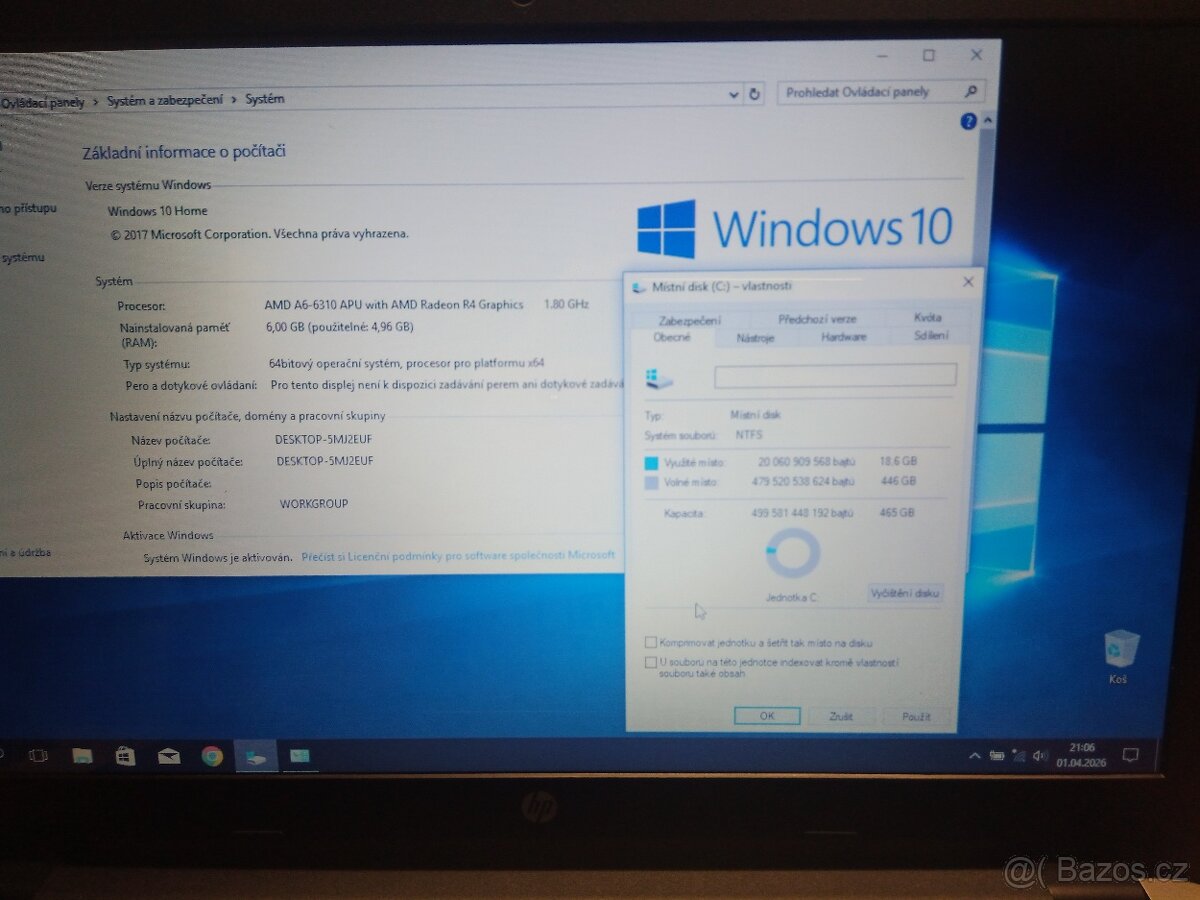The image size is (1200, 900).
Task: Launch Google Chrome from the taskbar
Action: click(212, 756)
